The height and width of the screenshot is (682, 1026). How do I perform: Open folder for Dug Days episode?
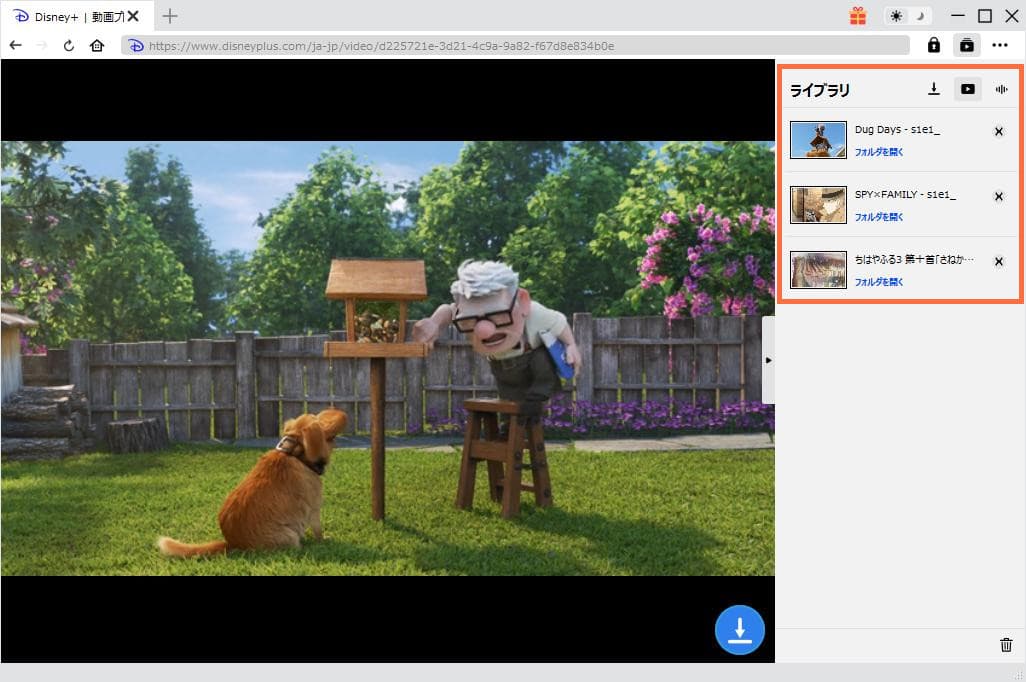(879, 152)
